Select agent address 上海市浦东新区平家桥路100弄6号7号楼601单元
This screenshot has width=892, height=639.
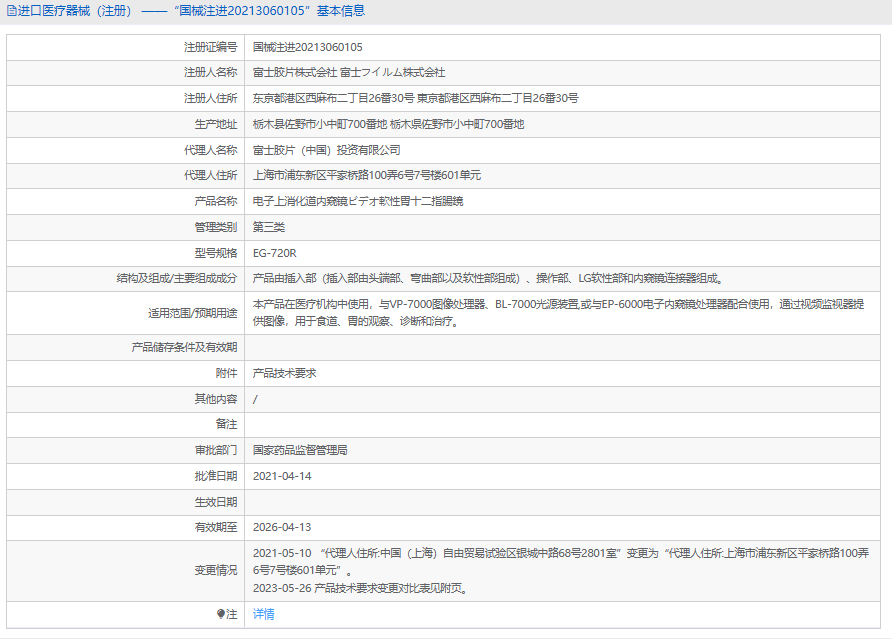pos(367,175)
